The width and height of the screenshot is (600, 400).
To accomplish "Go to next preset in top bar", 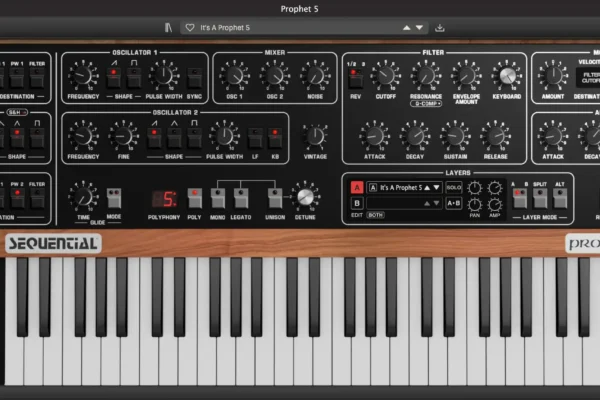I will pyautogui.click(x=419, y=28).
